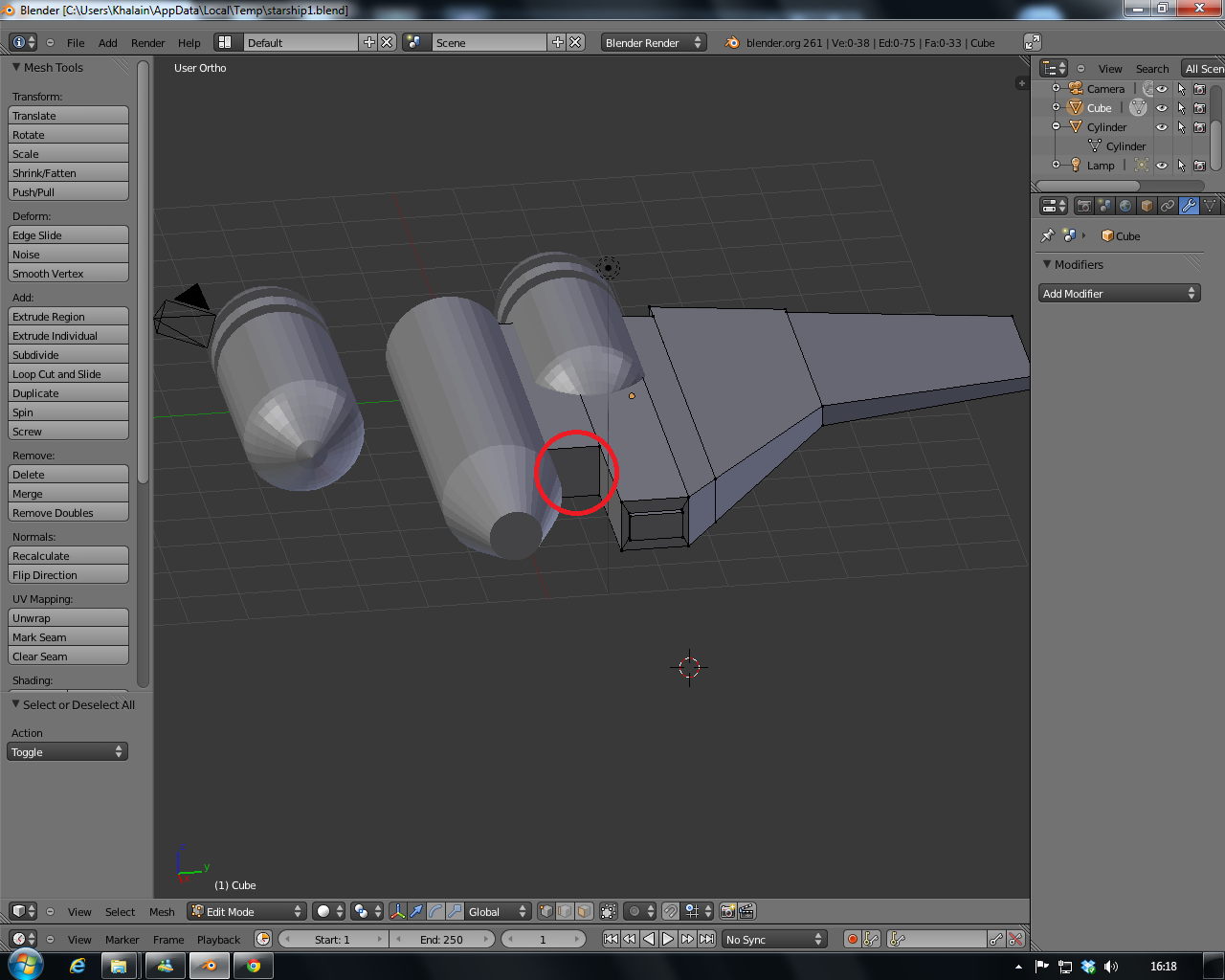Image resolution: width=1225 pixels, height=980 pixels.
Task: Click the Blender logo icon in header
Action: [x=732, y=42]
